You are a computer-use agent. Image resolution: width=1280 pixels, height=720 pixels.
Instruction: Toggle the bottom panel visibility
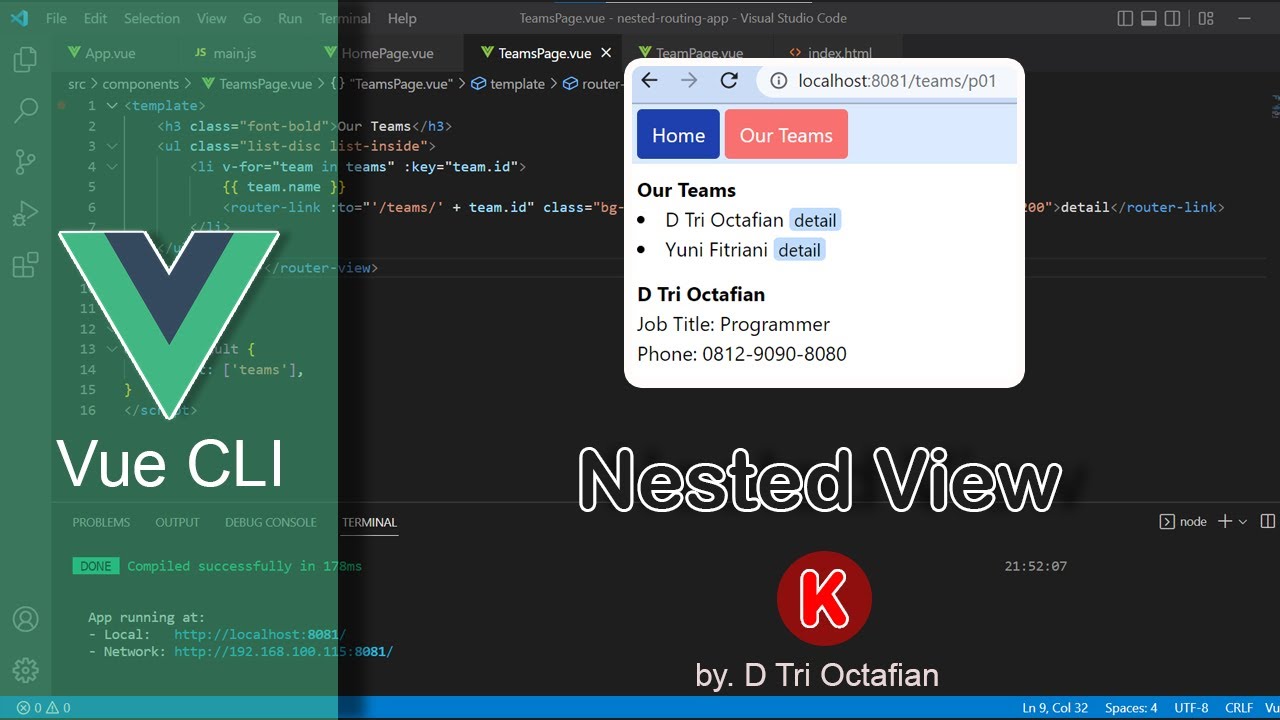tap(1149, 18)
